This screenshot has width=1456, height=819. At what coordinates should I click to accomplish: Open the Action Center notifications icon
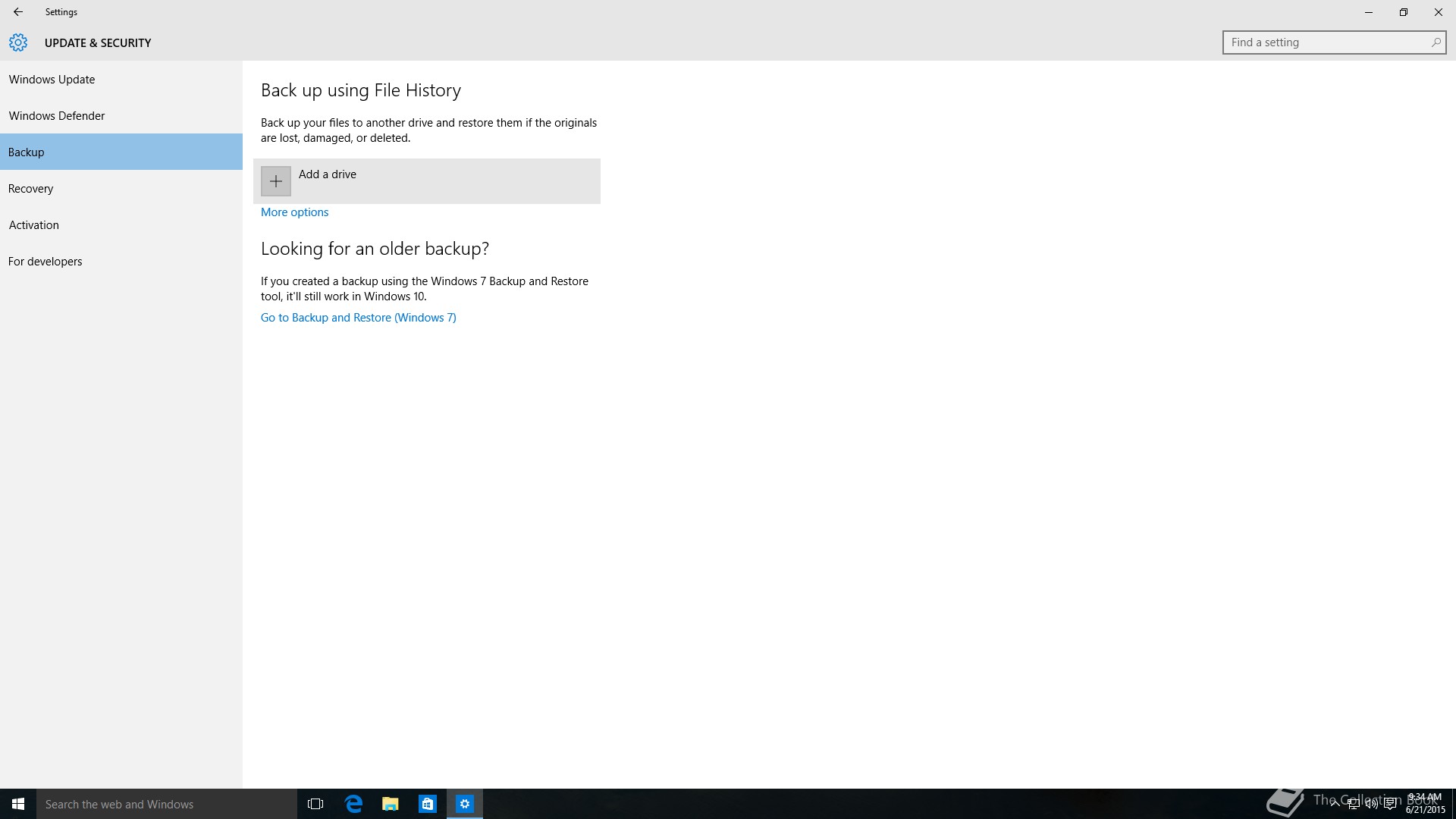coord(1390,804)
